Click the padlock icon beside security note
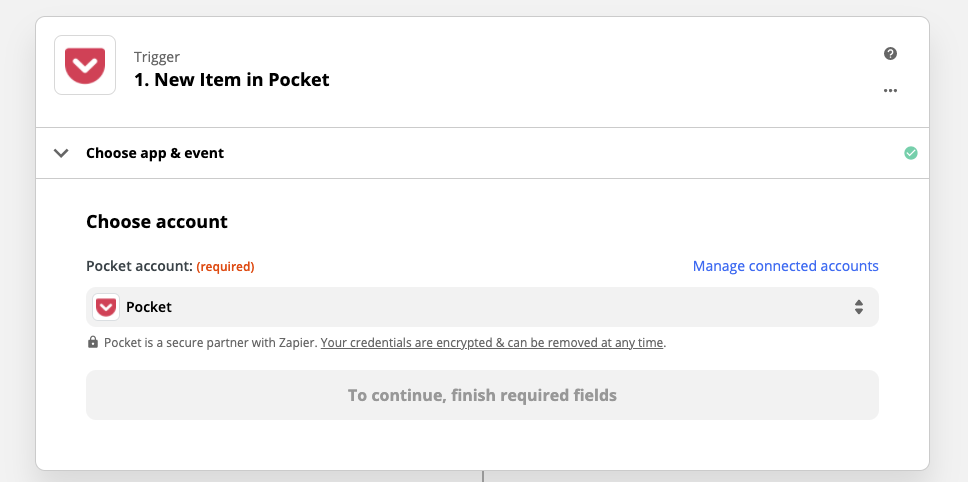 pos(93,342)
